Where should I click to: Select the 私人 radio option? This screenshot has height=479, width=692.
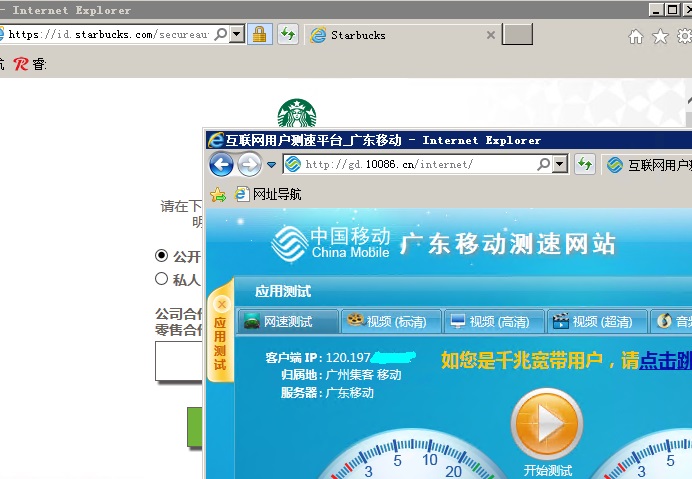pos(162,279)
